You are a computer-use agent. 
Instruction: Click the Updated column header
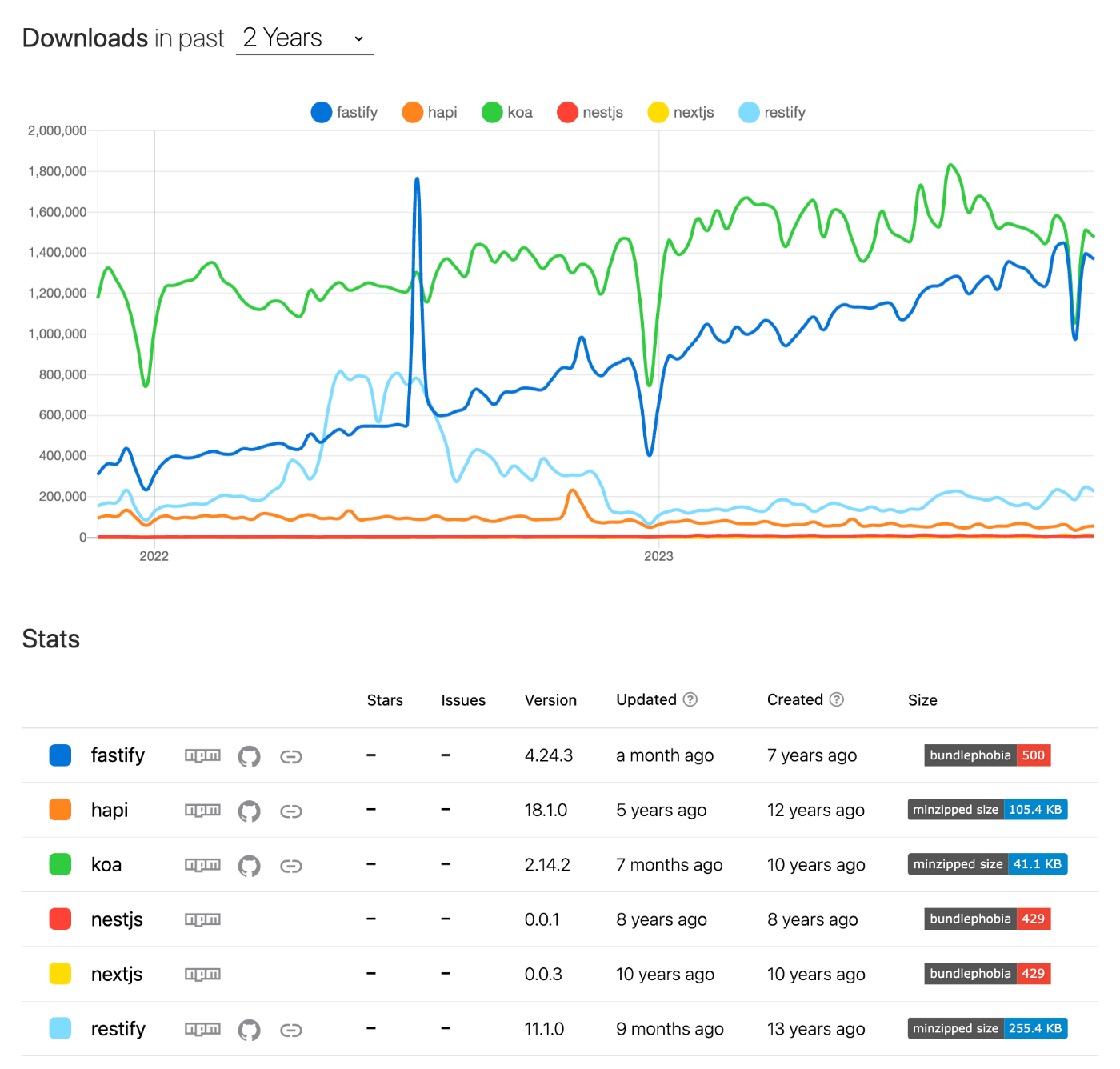(646, 700)
